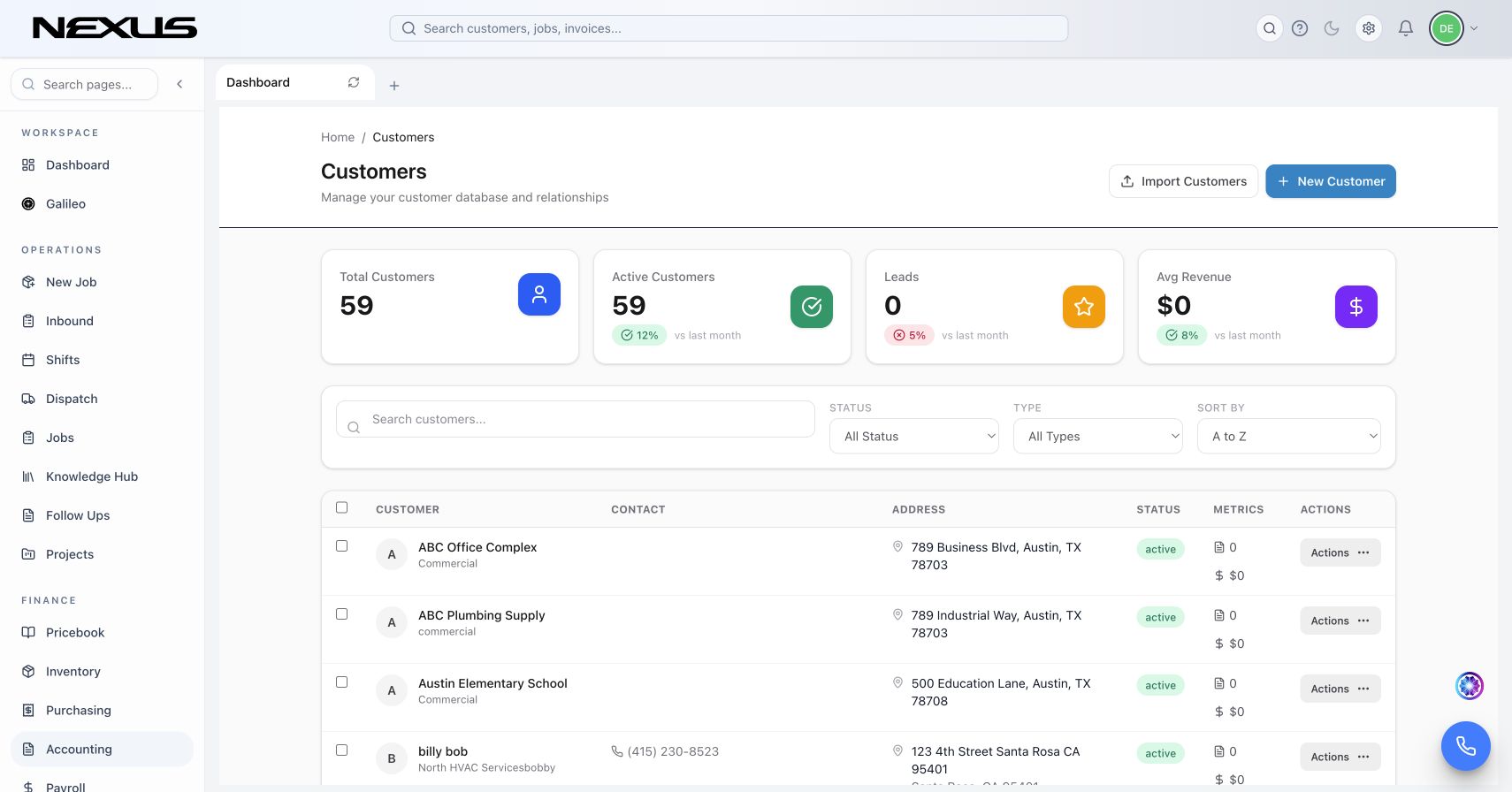
Task: Click the 5% Leads change badge
Action: point(909,335)
